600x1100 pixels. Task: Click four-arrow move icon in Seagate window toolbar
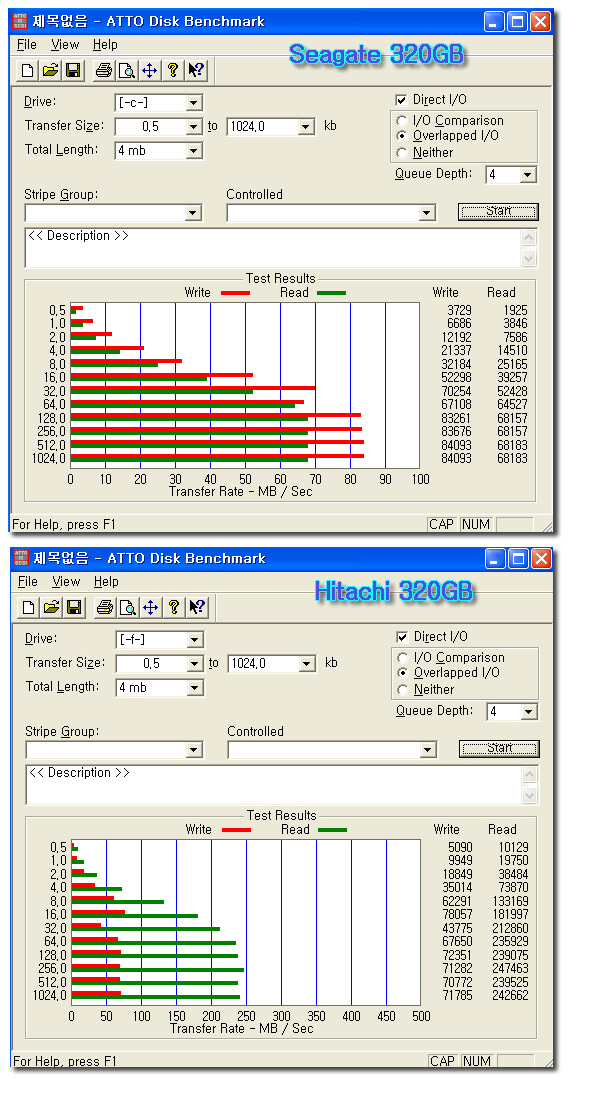click(149, 70)
